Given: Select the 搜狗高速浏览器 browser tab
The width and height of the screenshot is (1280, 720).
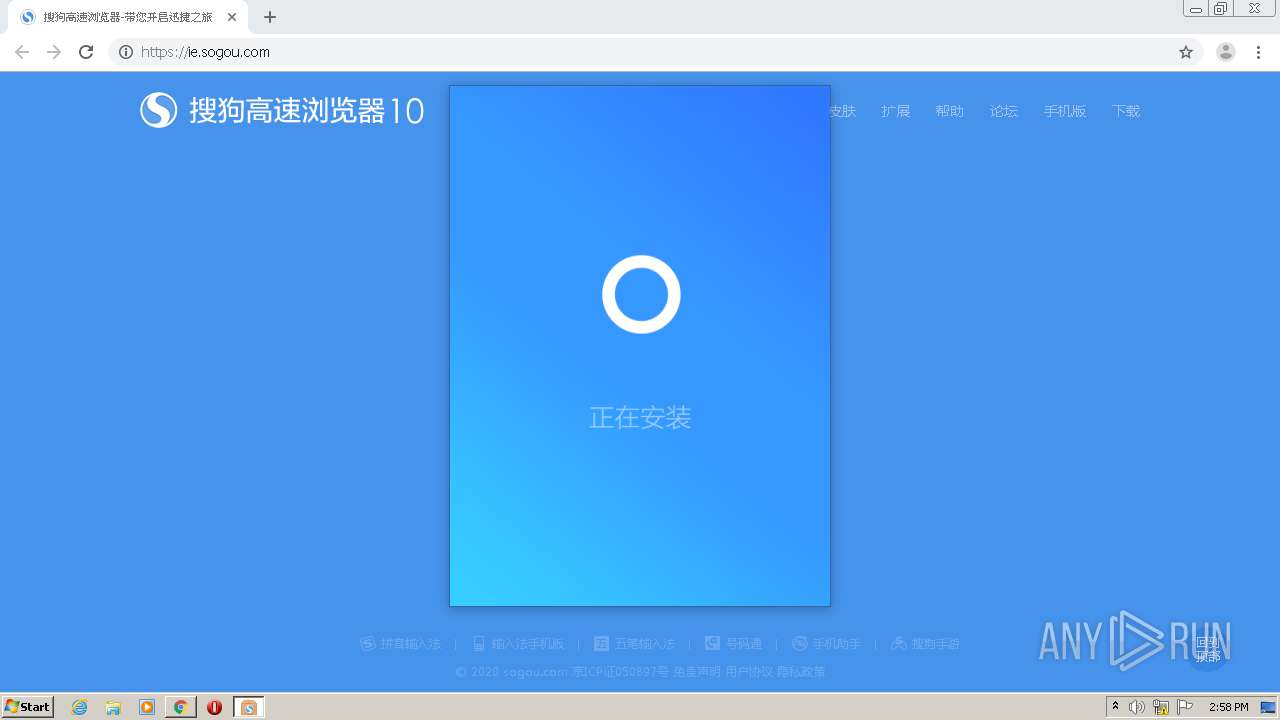Looking at the screenshot, I should pyautogui.click(x=128, y=17).
